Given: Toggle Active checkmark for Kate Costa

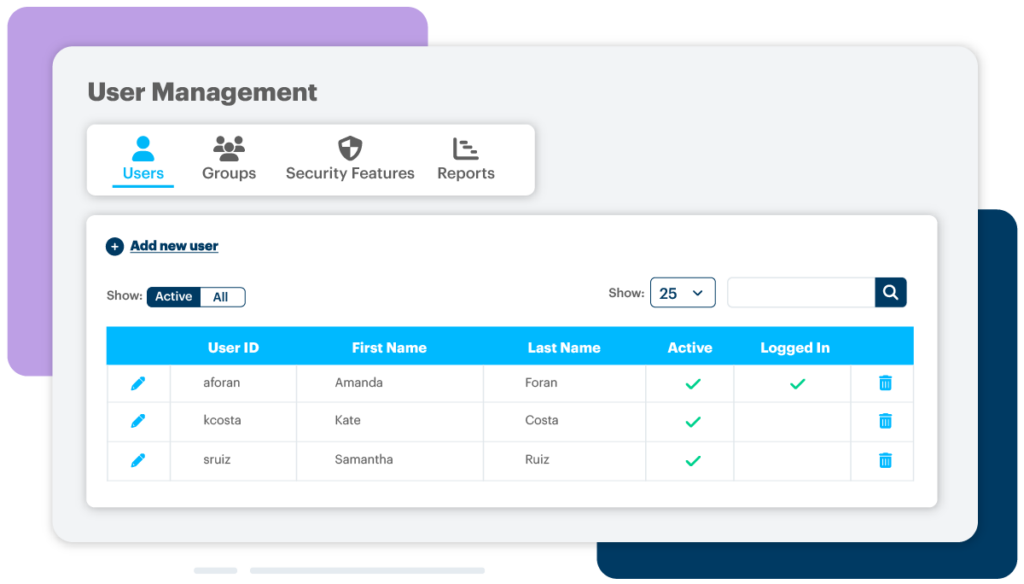Looking at the screenshot, I should (692, 422).
